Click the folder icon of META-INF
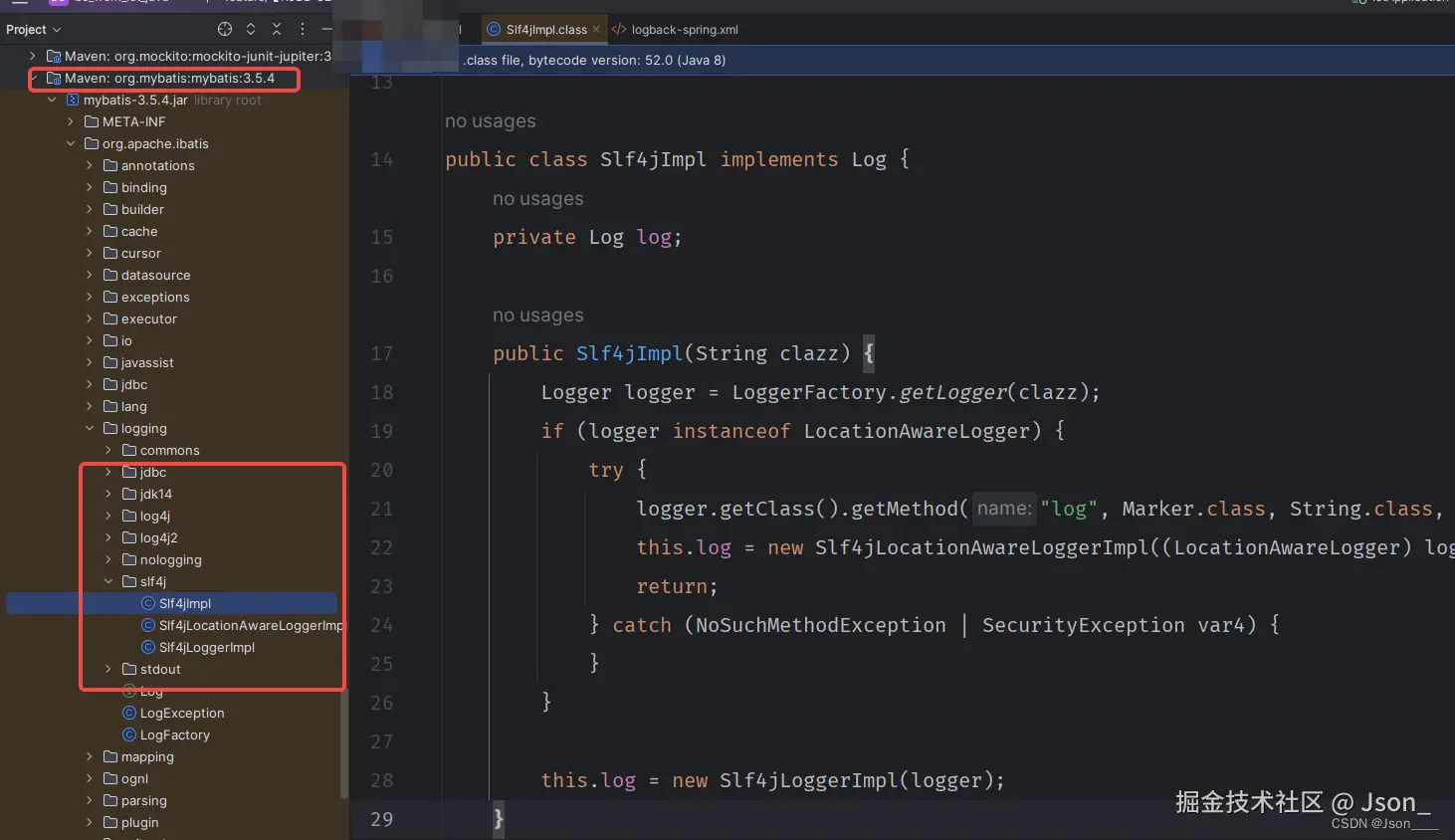This screenshot has width=1455, height=840. click(92, 121)
